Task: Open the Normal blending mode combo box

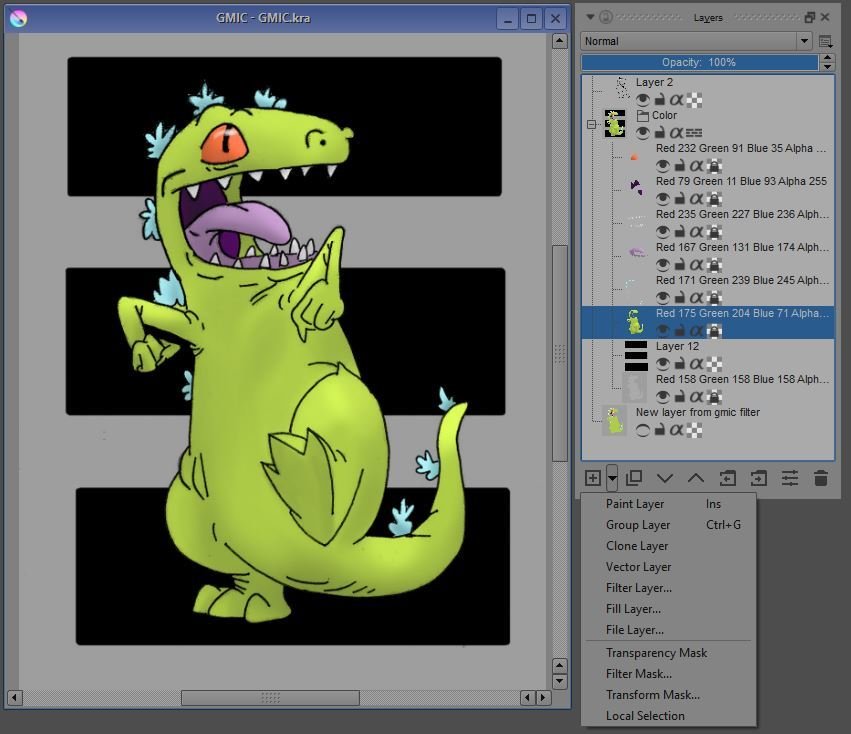Action: click(x=696, y=41)
